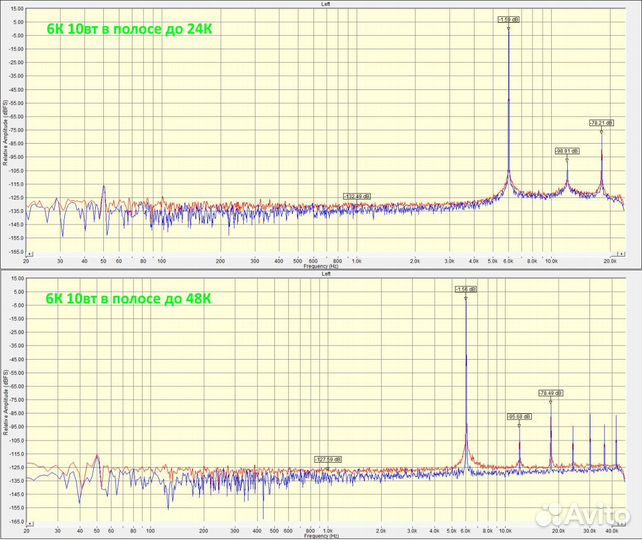Click the green "6К 10вт в полосе до 48К" annotation
This screenshot has width=642, height=540.
point(128,298)
